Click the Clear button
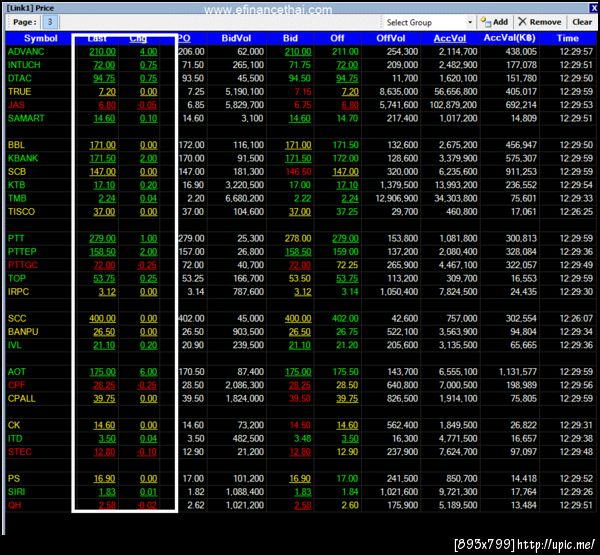This screenshot has width=600, height=555. (x=582, y=22)
